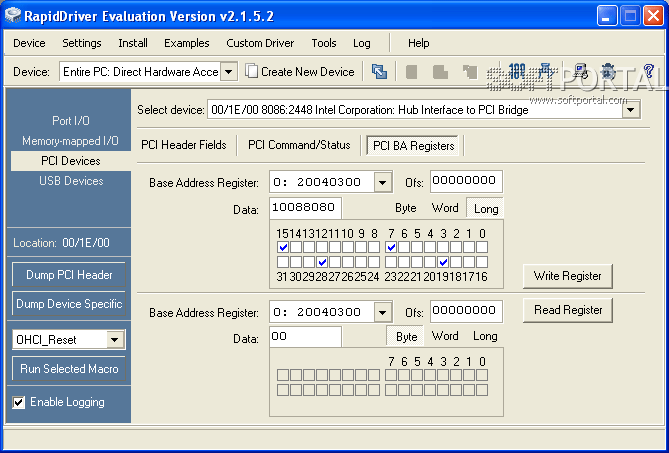Select USB Devices in left panel
This screenshot has height=453, width=669.
[x=71, y=181]
